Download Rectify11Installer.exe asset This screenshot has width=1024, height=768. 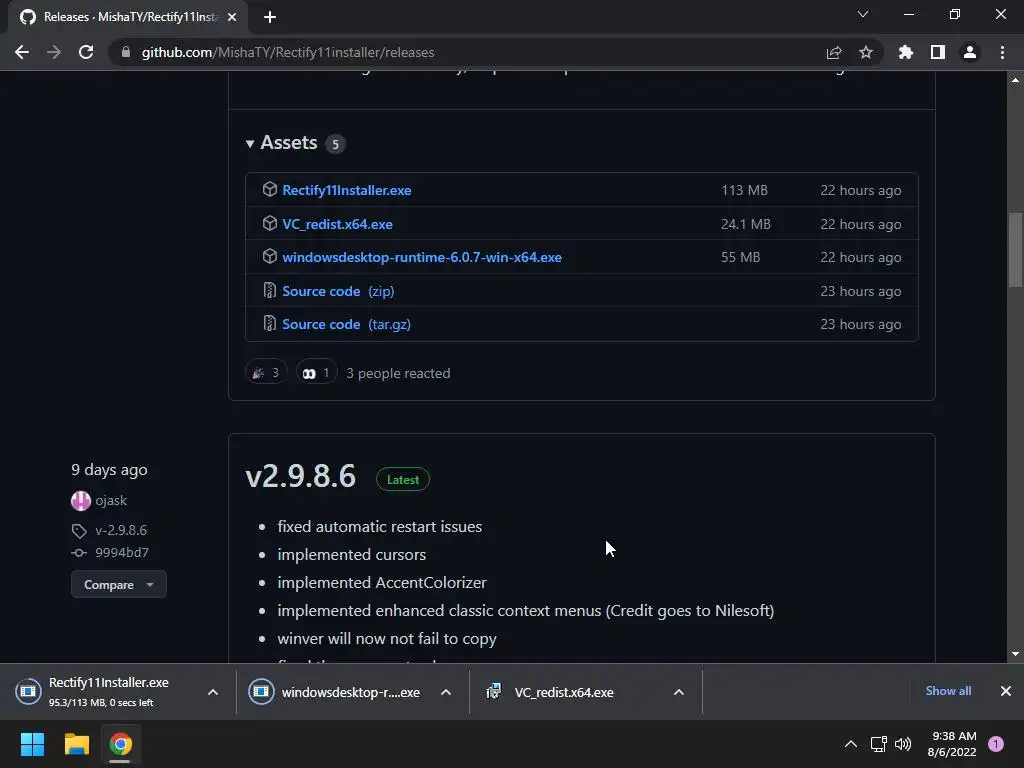click(347, 190)
